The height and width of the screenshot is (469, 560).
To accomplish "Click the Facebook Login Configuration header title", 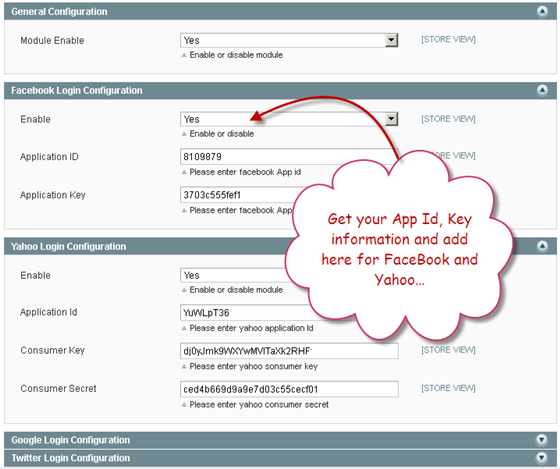I will tap(77, 90).
